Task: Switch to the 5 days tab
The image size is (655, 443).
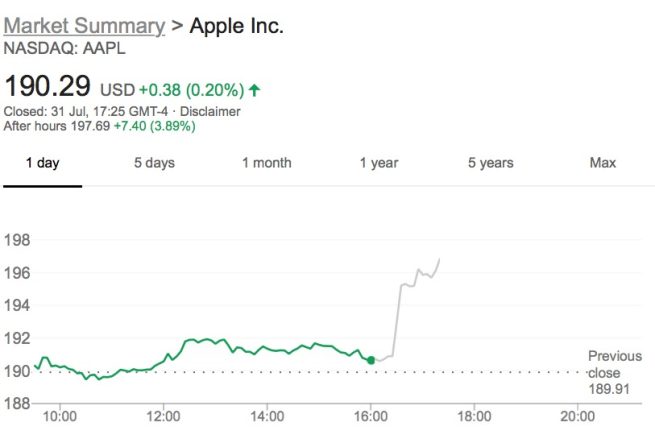Action: click(x=154, y=163)
